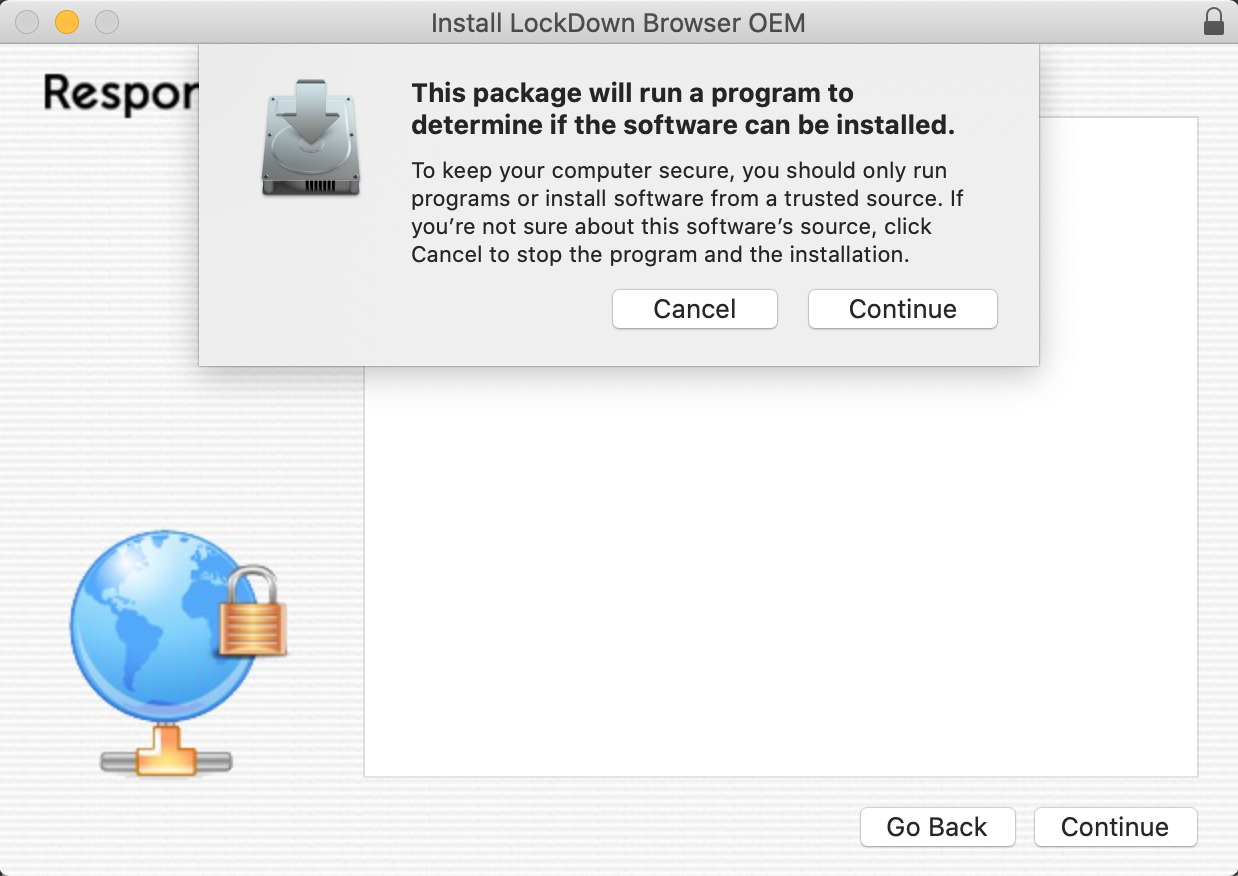Click the downward arrow on the installer drive icon
Viewport: 1238px width, 876px height.
click(311, 107)
